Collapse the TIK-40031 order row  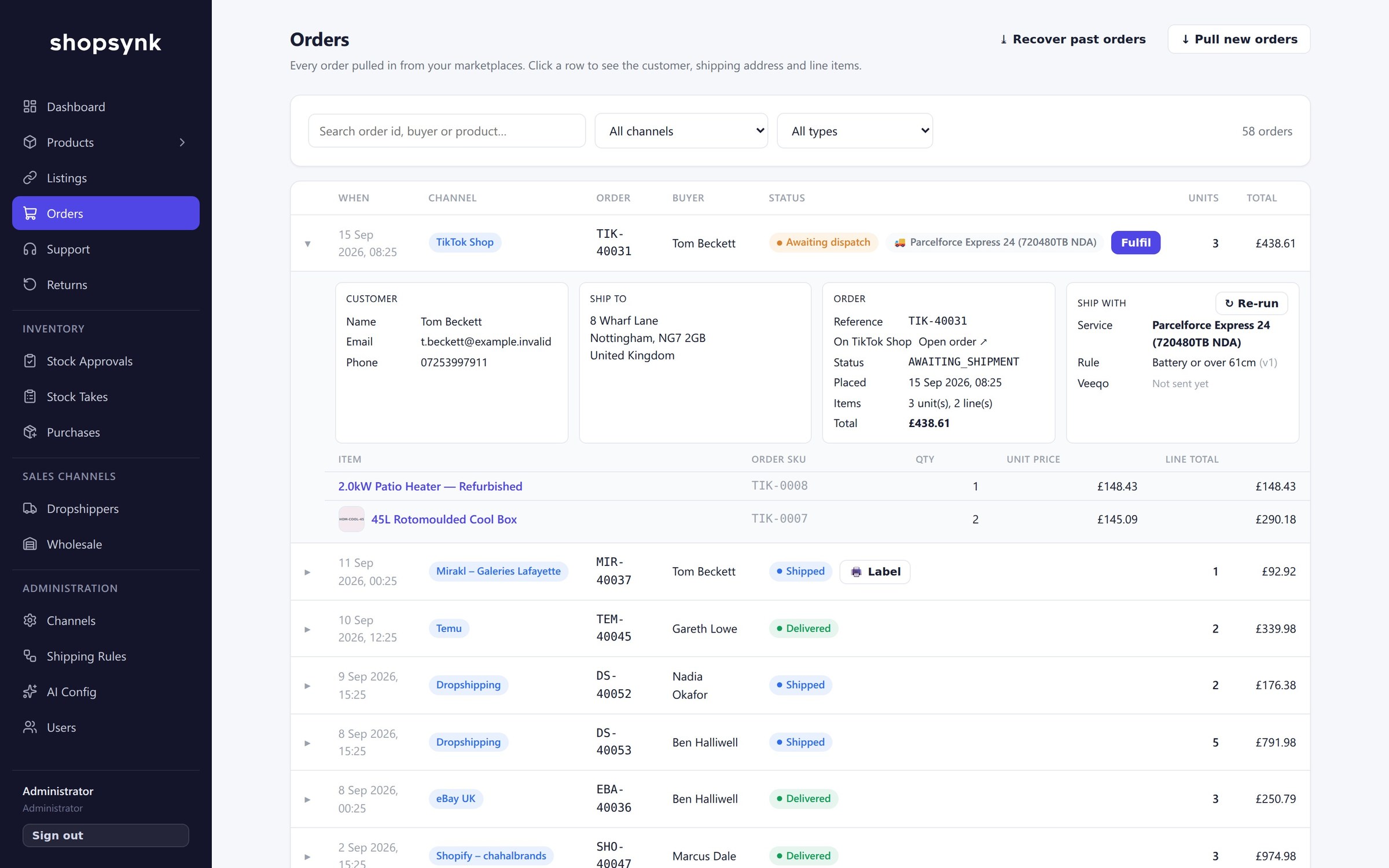(308, 244)
